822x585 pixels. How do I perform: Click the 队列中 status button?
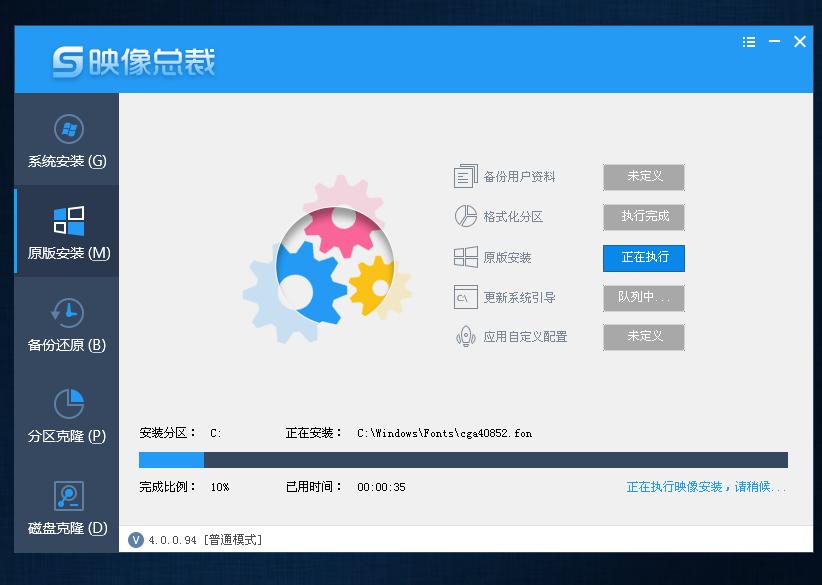point(643,297)
